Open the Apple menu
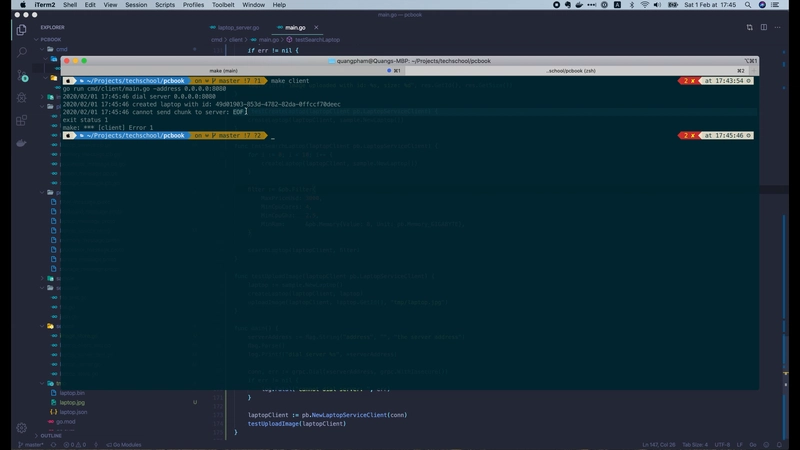800x450 pixels. (x=22, y=5)
